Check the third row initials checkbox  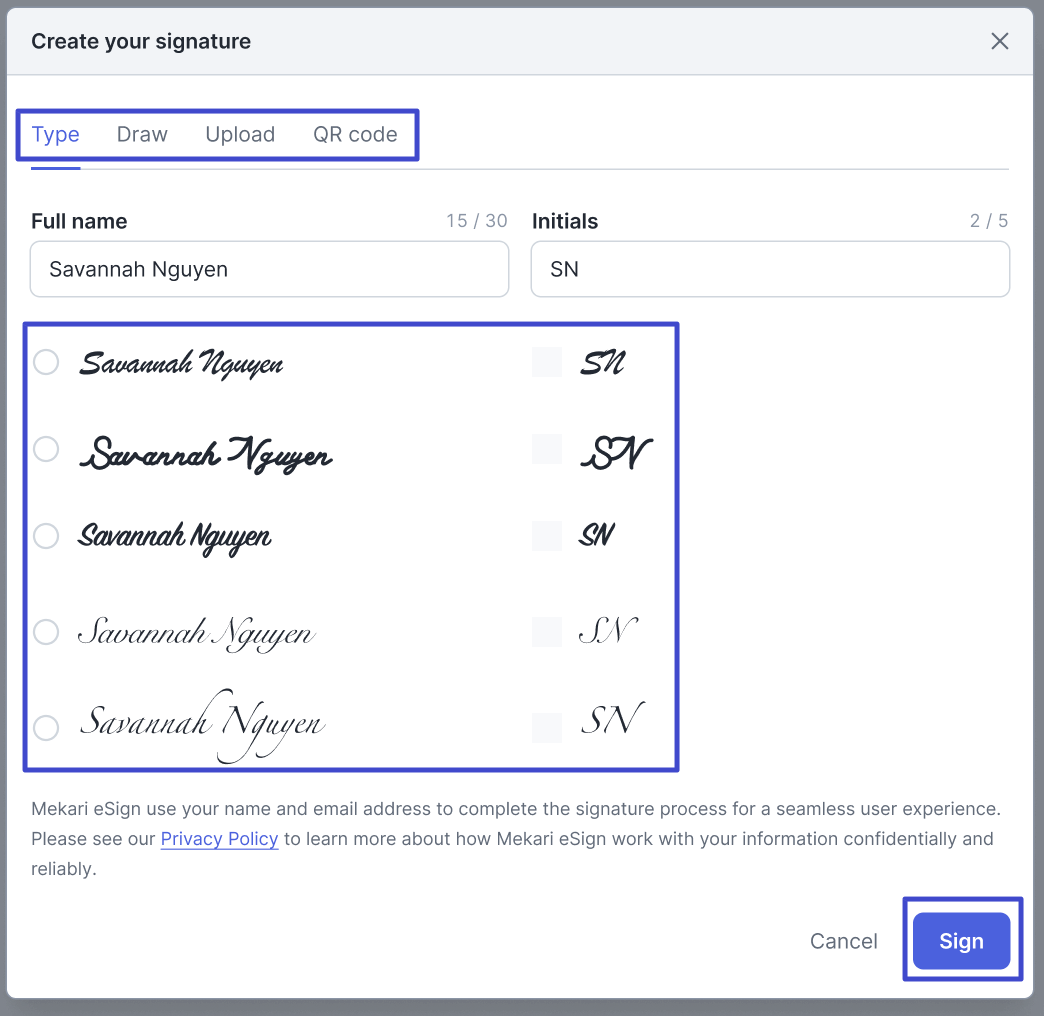547,536
